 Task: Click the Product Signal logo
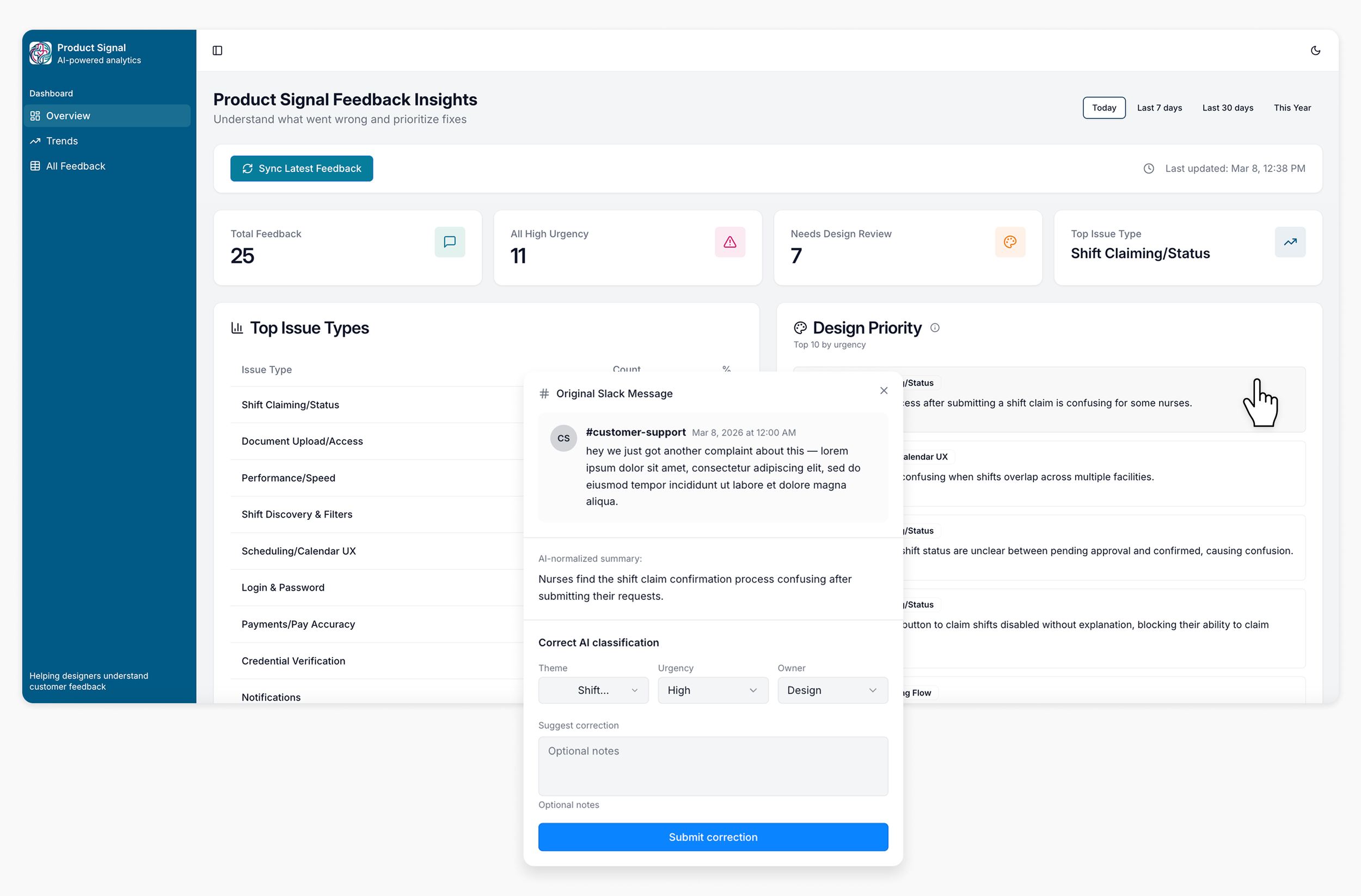pos(41,53)
